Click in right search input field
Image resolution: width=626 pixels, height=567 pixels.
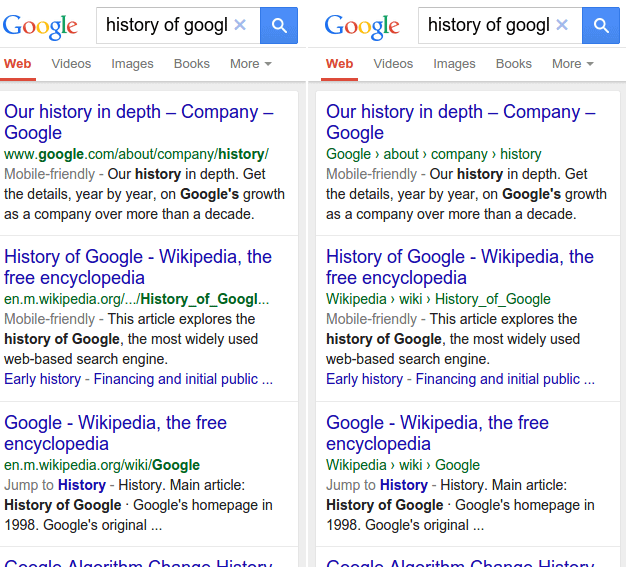pos(489,25)
